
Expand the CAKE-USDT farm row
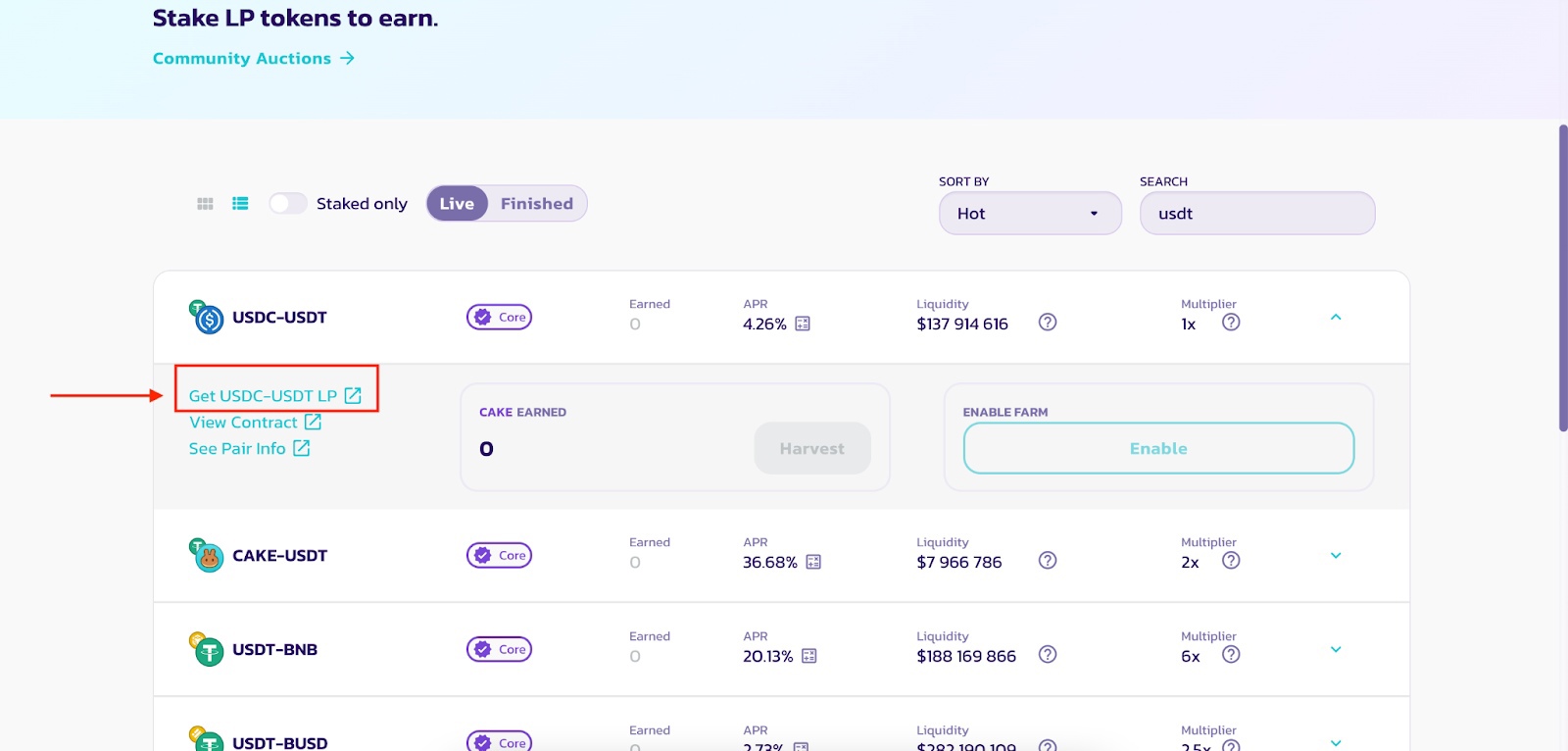click(x=1336, y=555)
